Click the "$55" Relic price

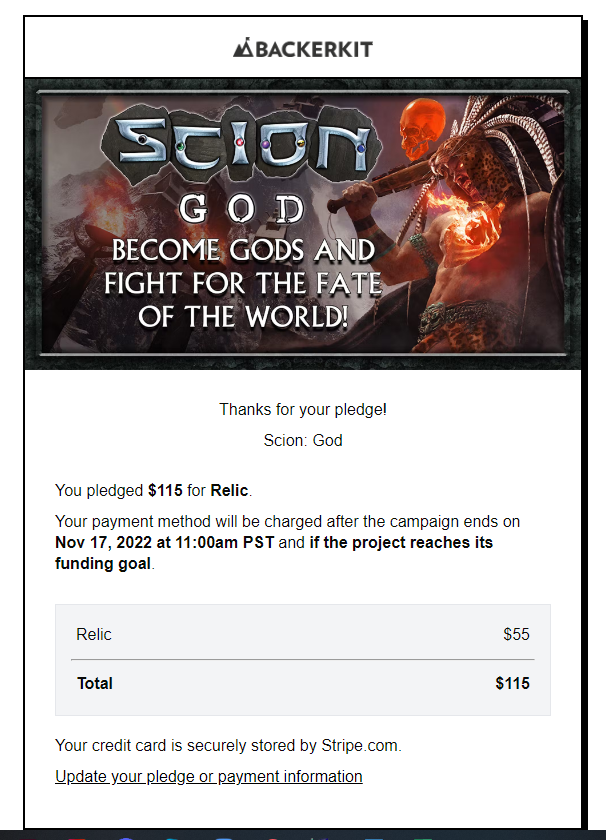point(516,634)
